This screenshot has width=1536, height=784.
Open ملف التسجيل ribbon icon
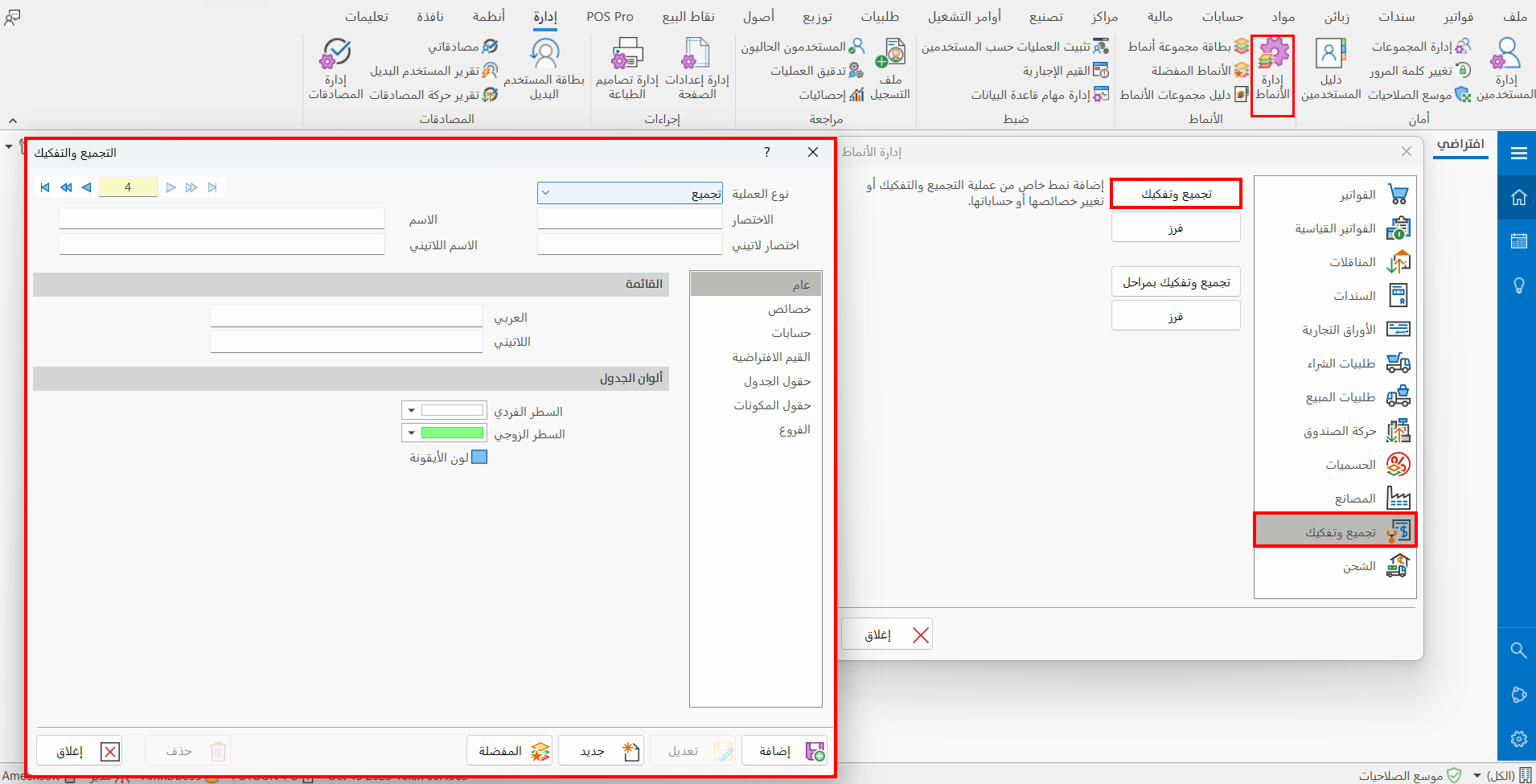[890, 70]
